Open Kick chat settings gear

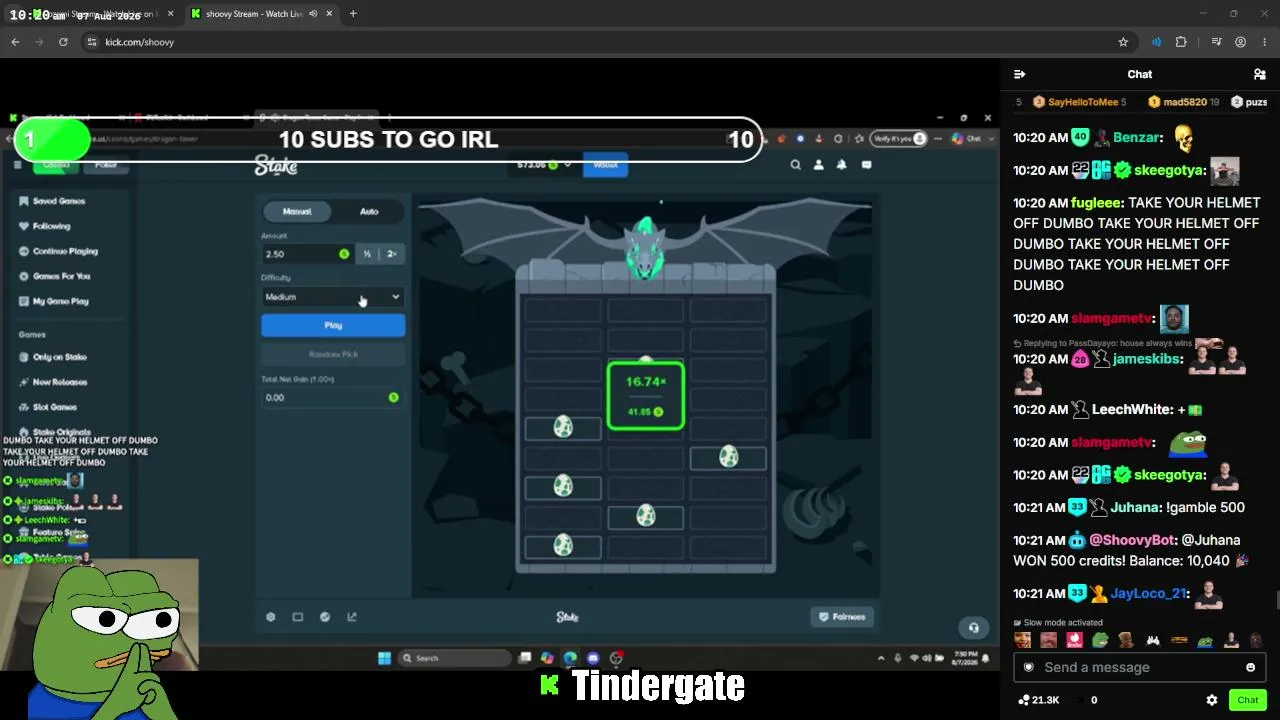[1212, 700]
